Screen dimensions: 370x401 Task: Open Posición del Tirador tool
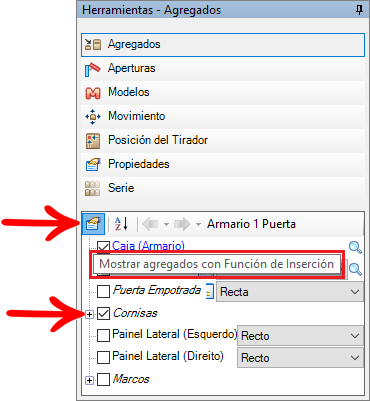pyautogui.click(x=223, y=140)
